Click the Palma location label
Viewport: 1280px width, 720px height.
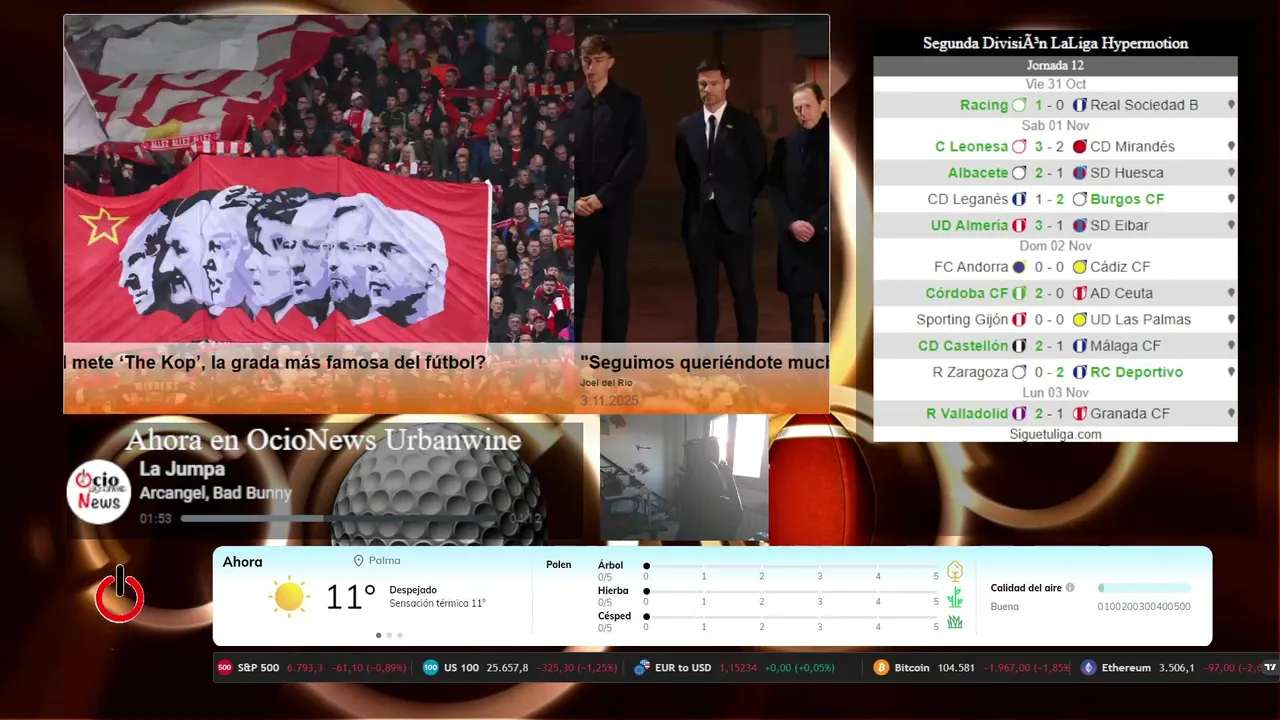(384, 561)
